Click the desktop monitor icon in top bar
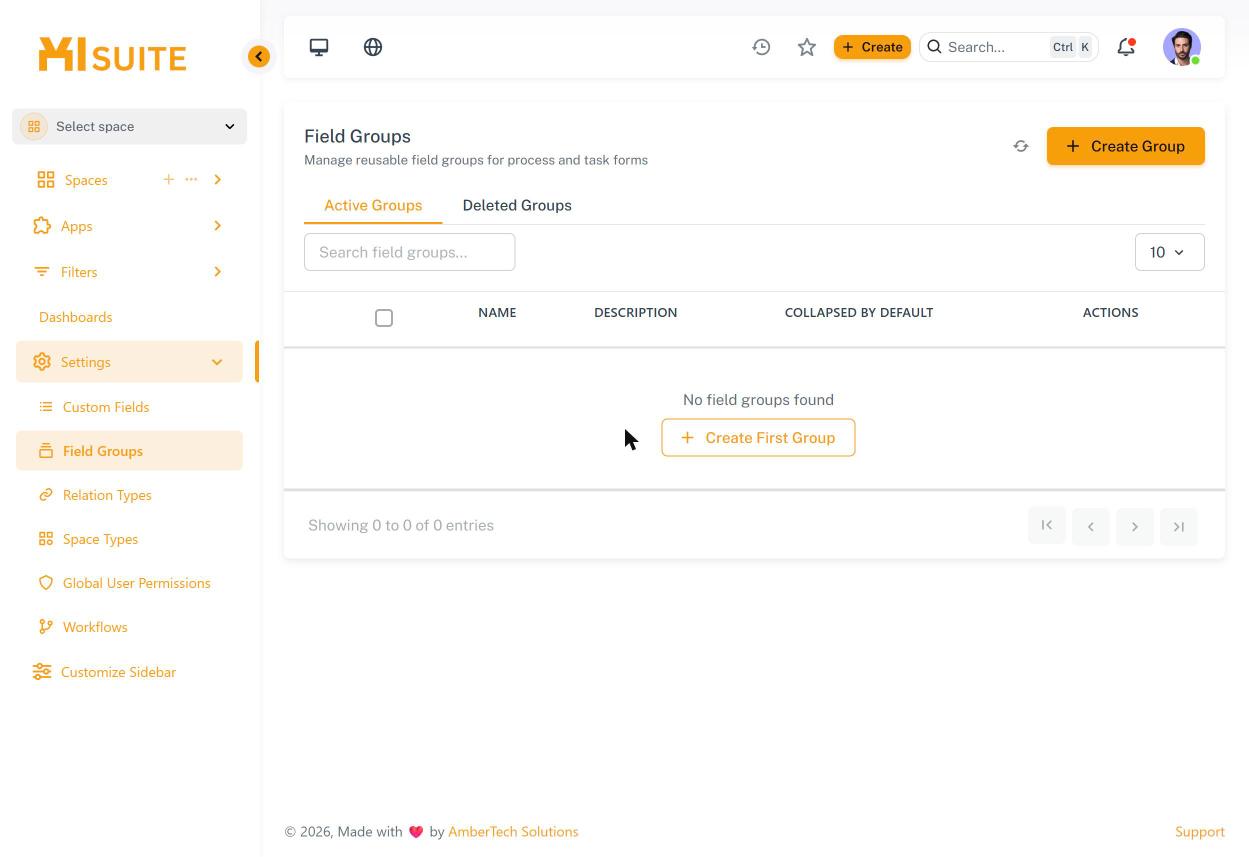The width and height of the screenshot is (1249, 857). pyautogui.click(x=319, y=47)
